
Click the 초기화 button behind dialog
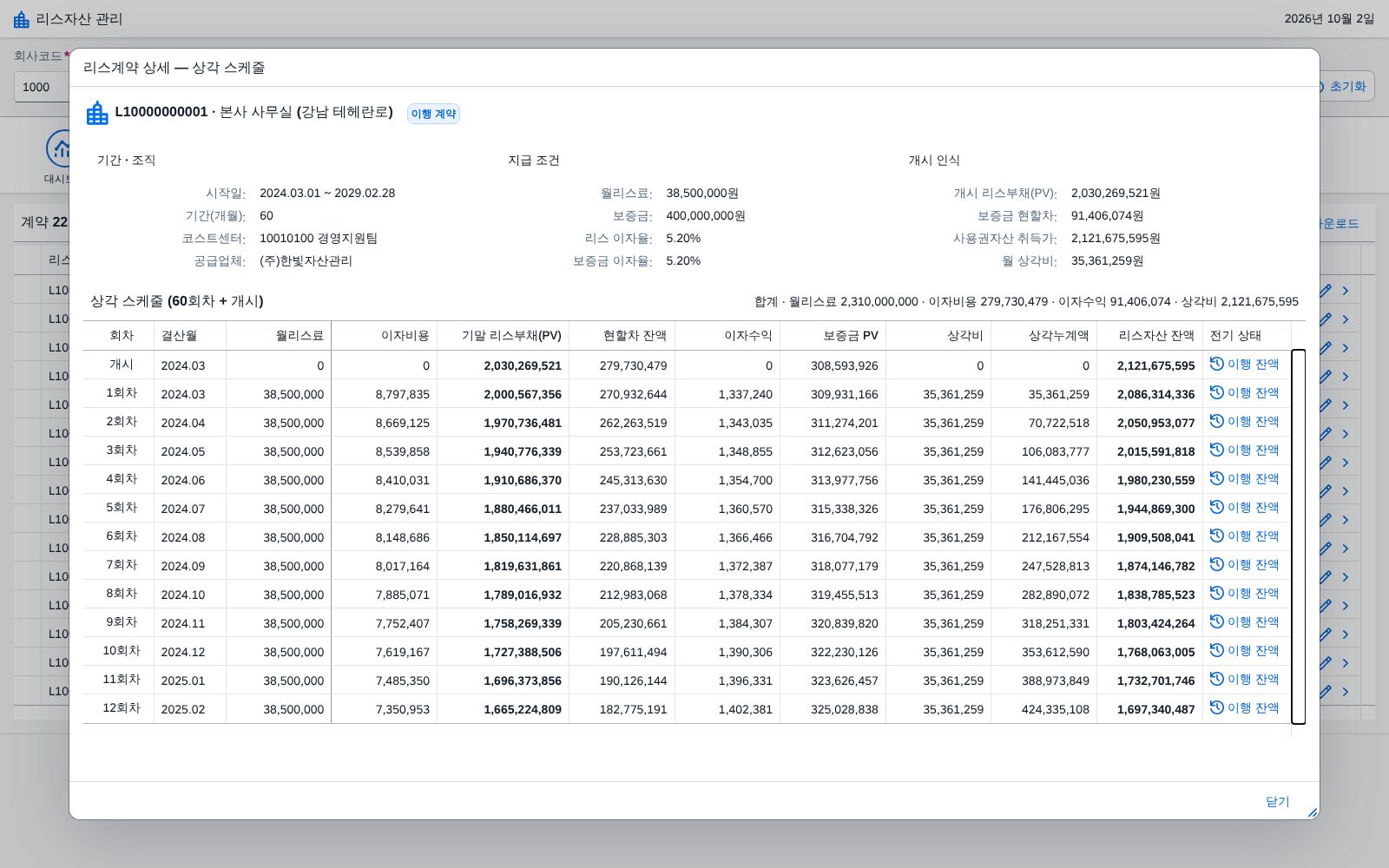tap(1347, 86)
